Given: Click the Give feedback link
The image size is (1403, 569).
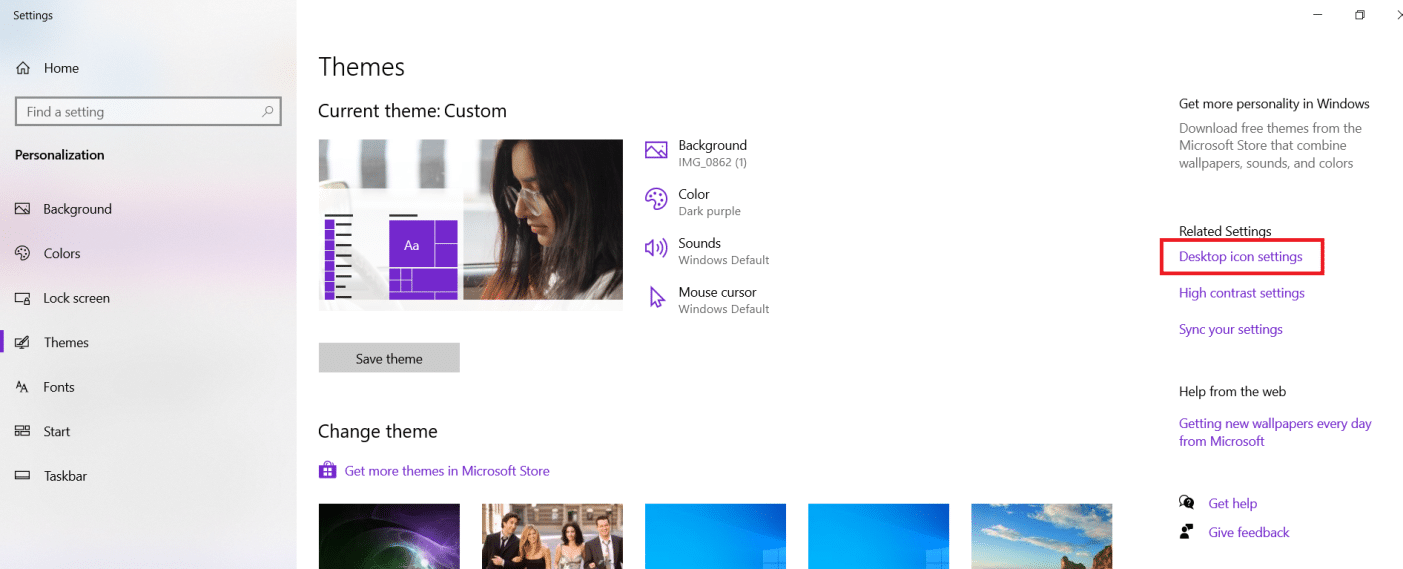Looking at the screenshot, I should [1248, 533].
